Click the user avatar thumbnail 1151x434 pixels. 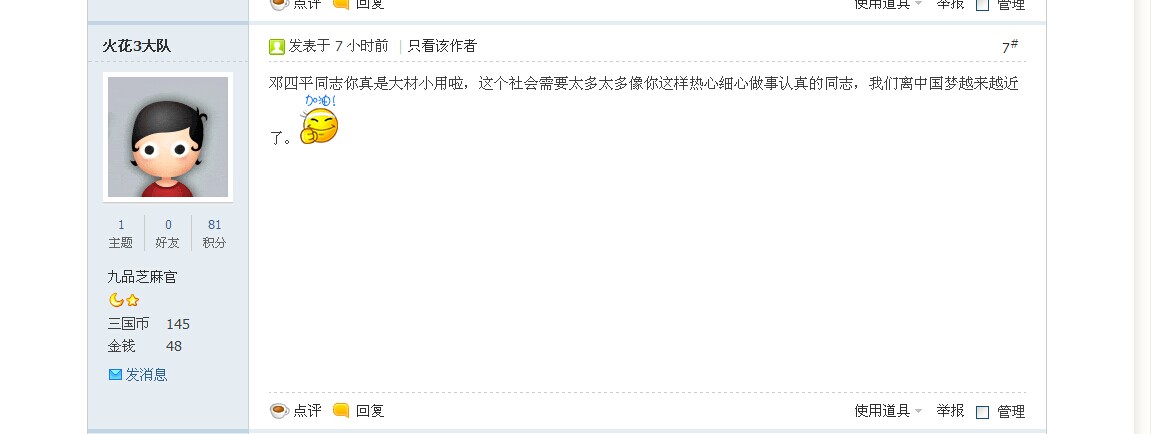click(x=168, y=137)
